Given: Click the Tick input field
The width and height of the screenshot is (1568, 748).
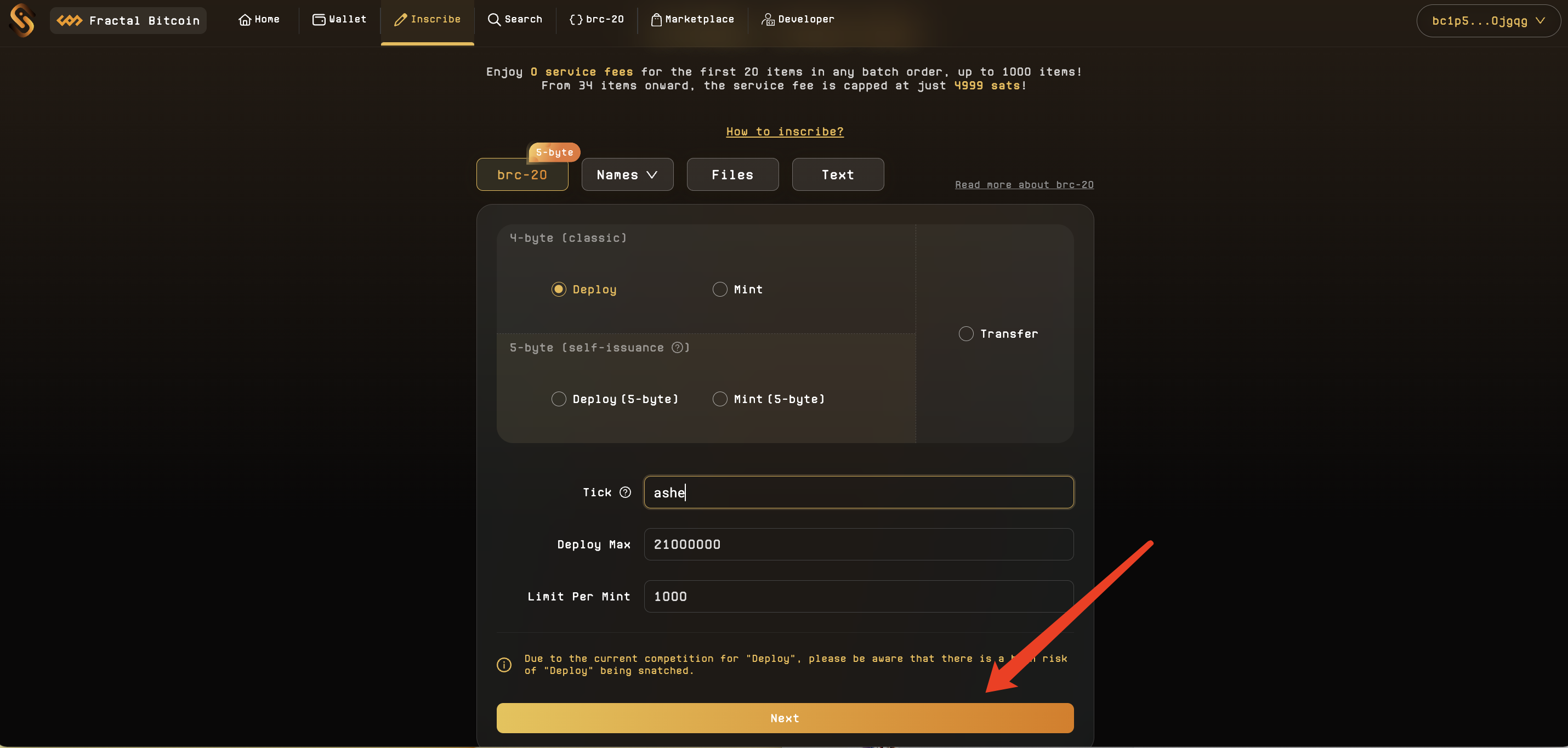Looking at the screenshot, I should click(858, 492).
